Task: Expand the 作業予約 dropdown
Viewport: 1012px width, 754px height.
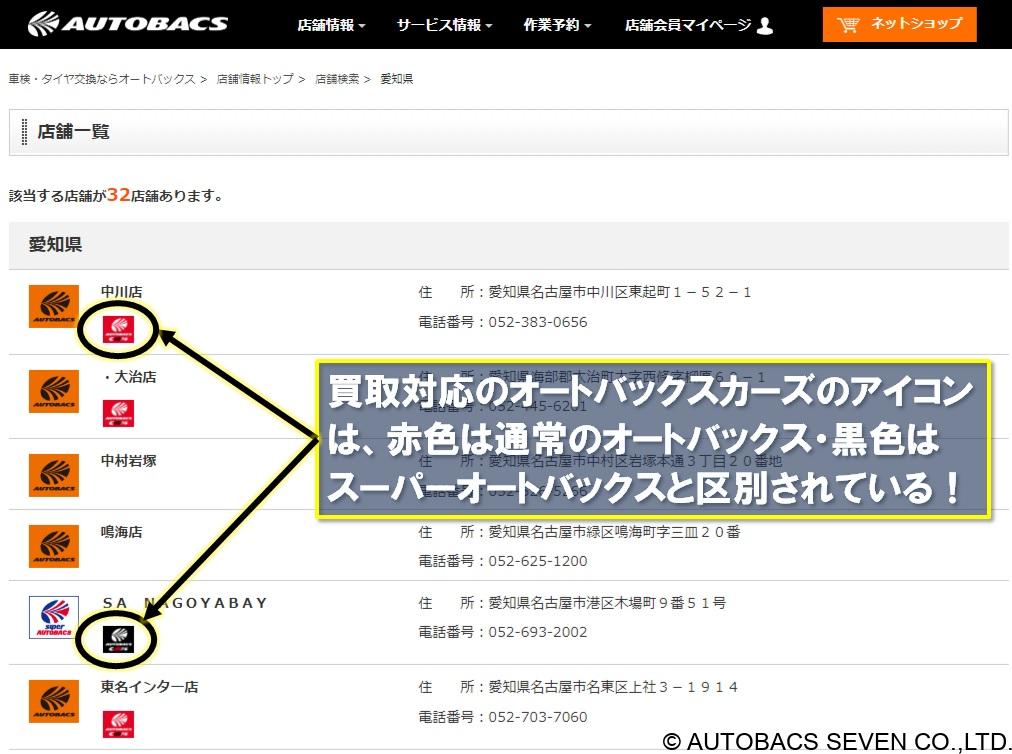Action: 554,25
